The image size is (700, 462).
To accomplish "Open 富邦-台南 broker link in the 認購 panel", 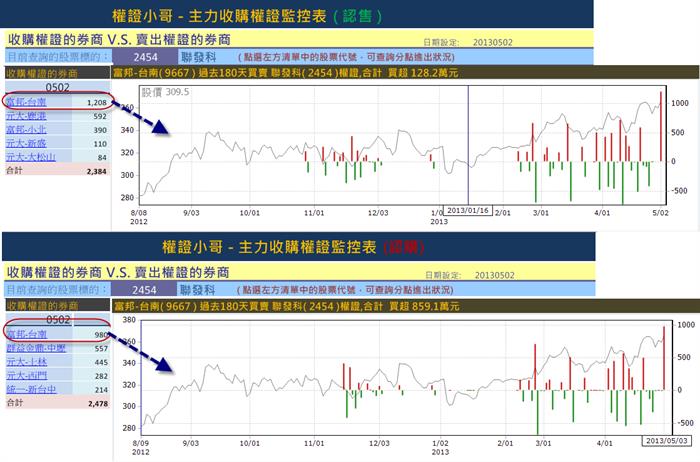I will (27, 334).
